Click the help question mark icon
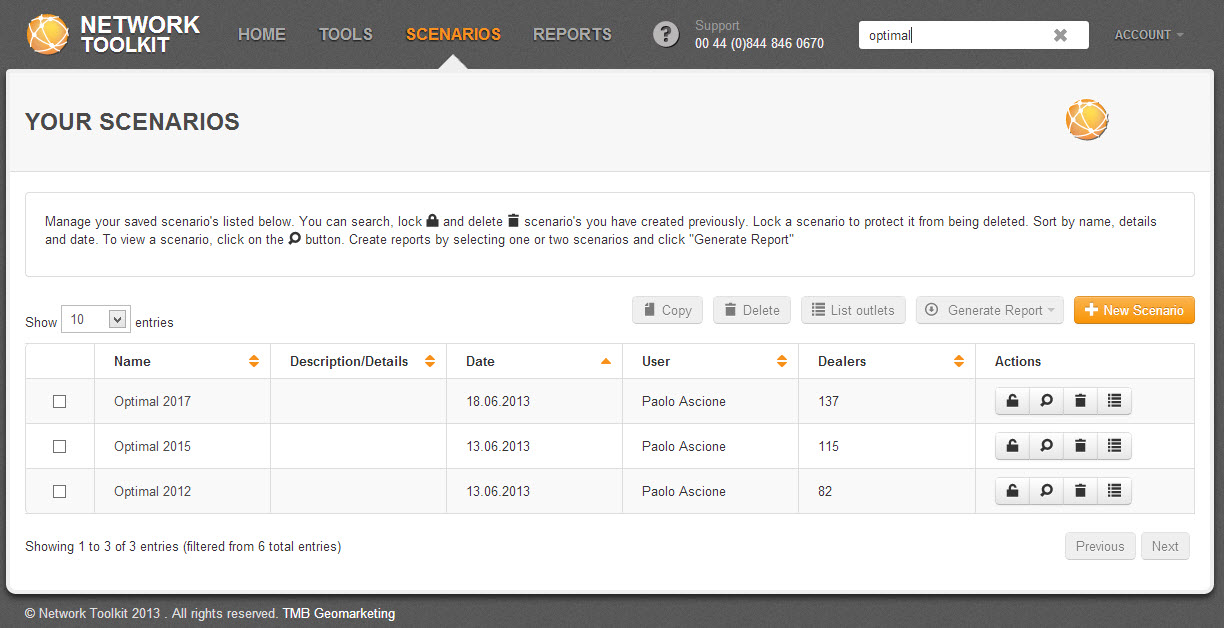 [x=665, y=34]
